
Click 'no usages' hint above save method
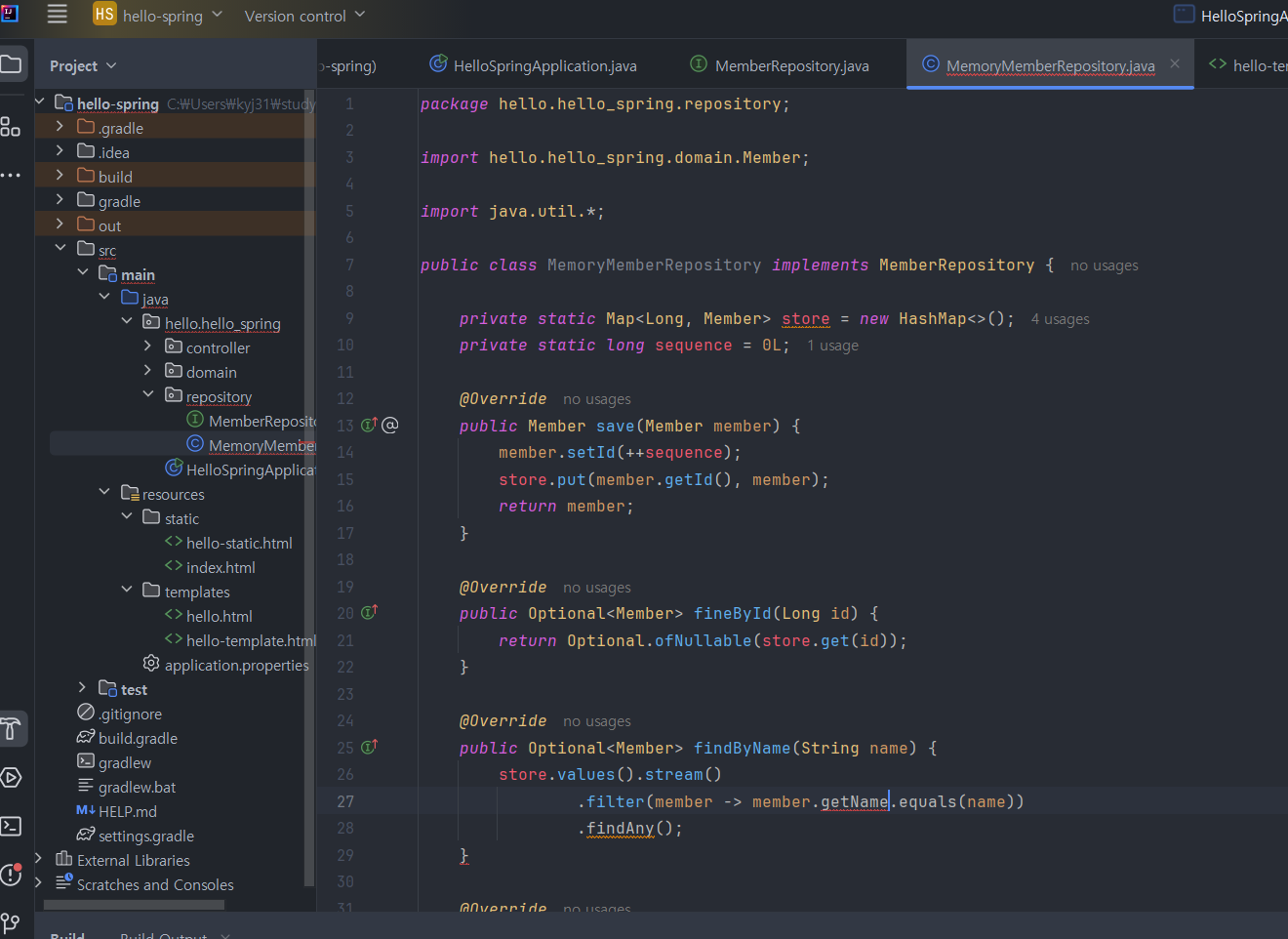coord(596,399)
